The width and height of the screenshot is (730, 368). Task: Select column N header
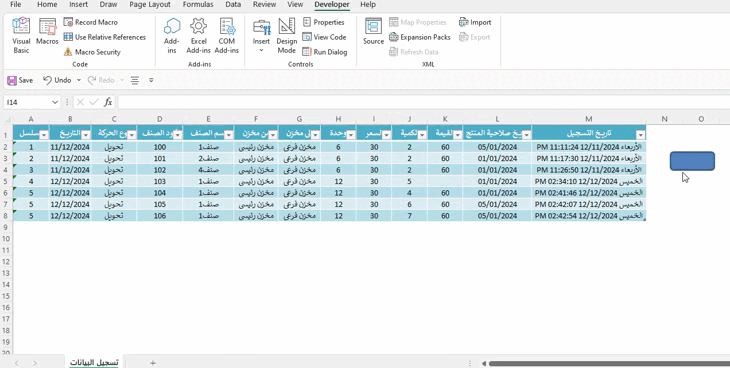tap(664, 119)
